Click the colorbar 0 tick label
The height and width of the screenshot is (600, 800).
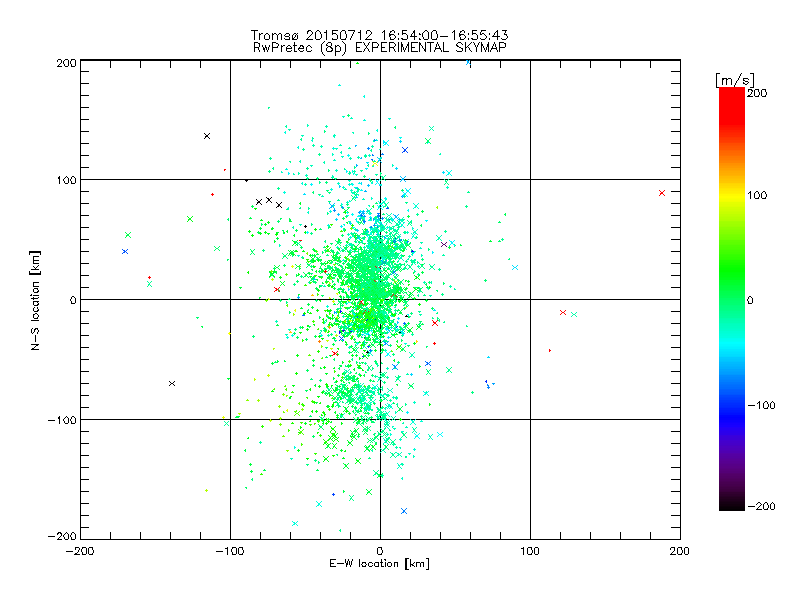(x=750, y=301)
